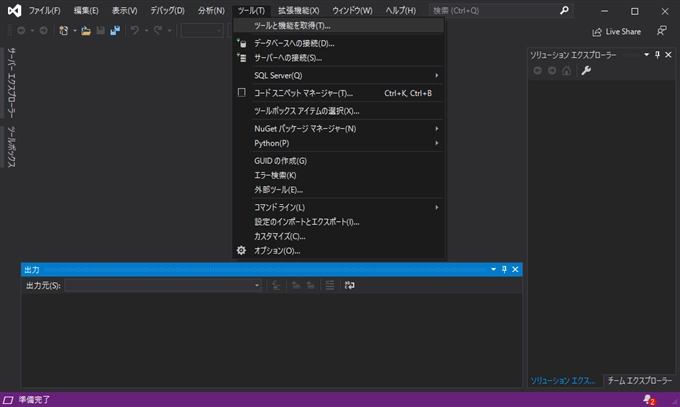This screenshot has width=680, height=407.
Task: Expand the コマンド ライン(L) submenu
Action: coord(338,207)
